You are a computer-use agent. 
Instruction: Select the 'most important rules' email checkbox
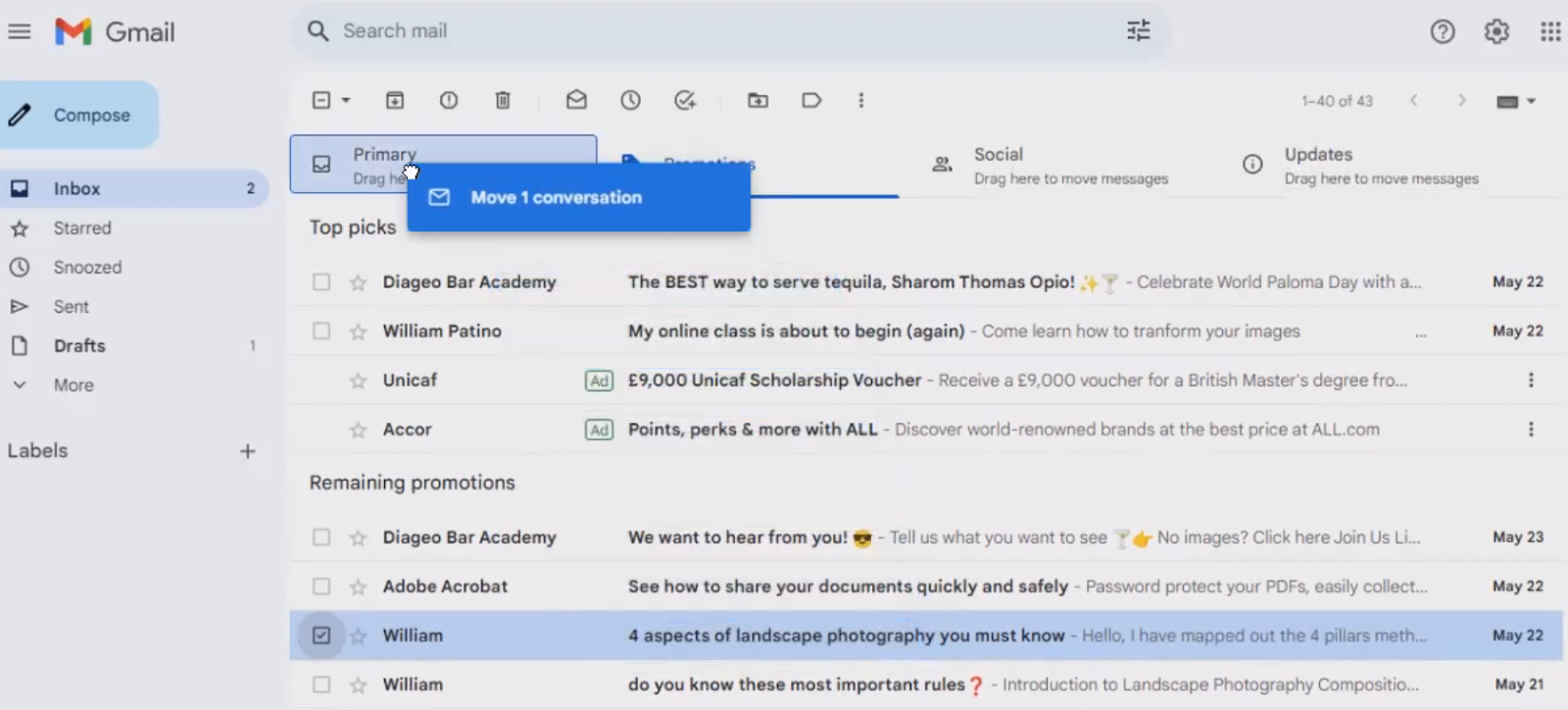[321, 685]
